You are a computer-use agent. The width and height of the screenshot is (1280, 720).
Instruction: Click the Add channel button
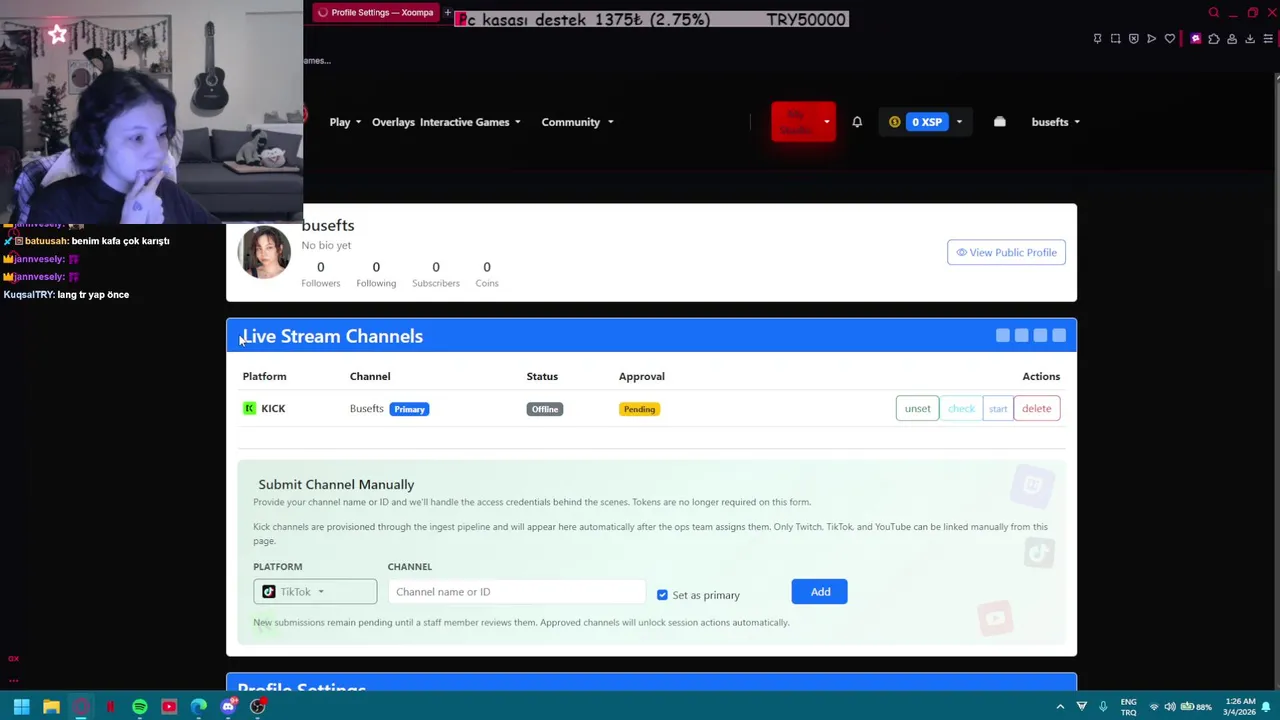tap(820, 592)
